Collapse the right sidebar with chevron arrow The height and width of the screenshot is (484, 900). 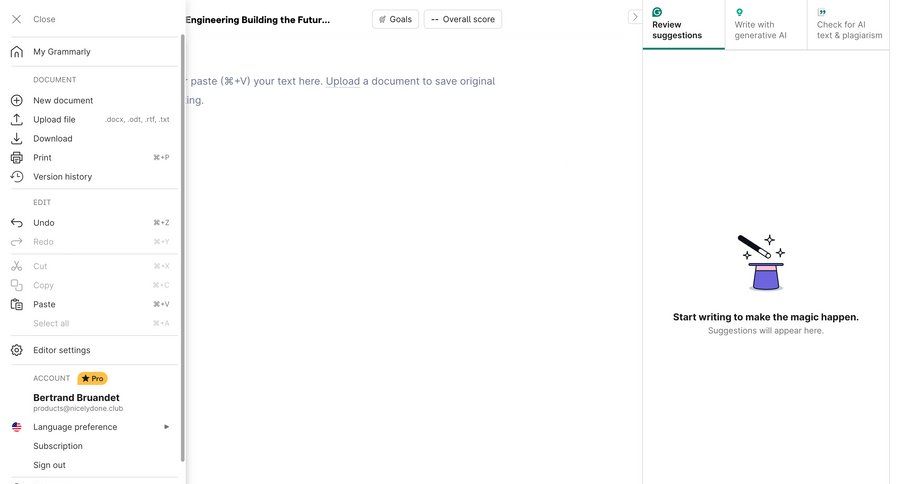click(634, 17)
